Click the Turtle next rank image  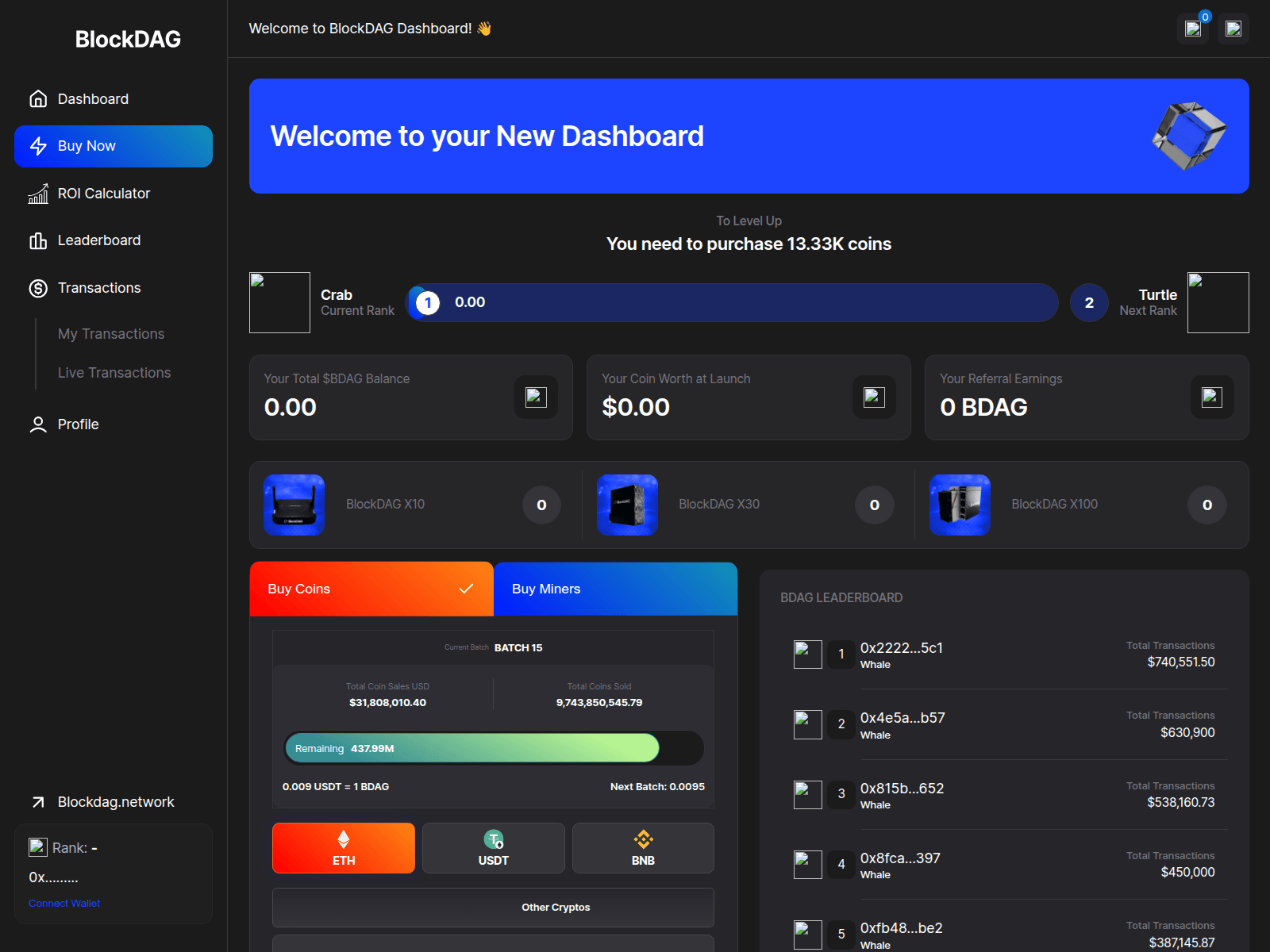[x=1218, y=302]
